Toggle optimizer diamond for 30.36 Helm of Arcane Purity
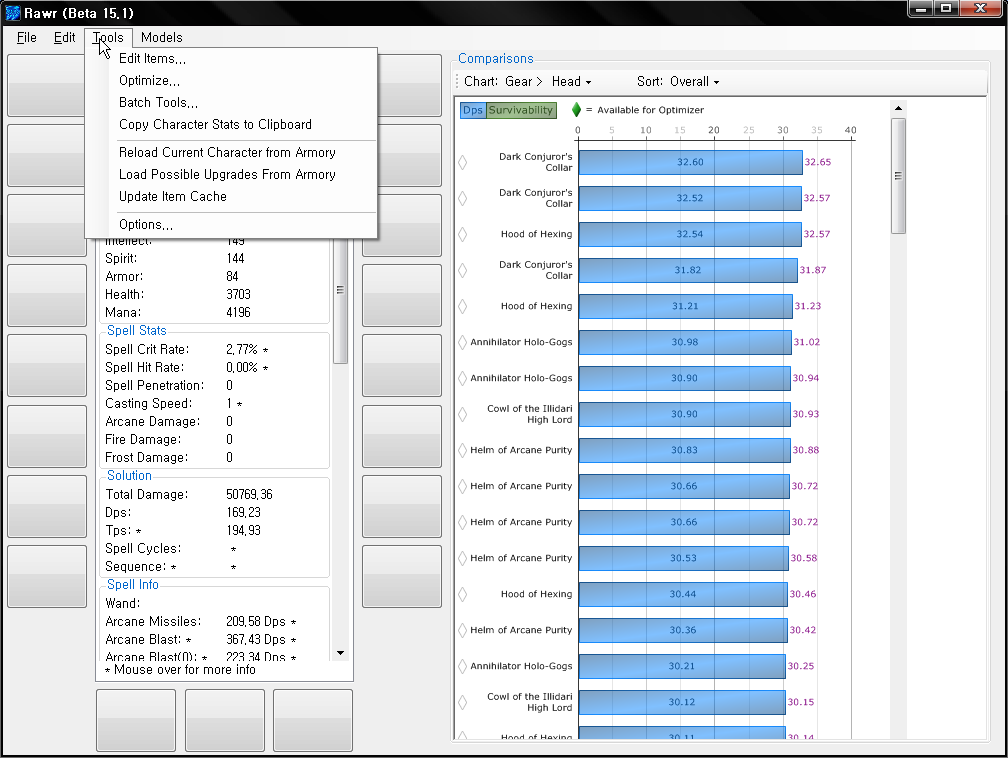The image size is (1008, 758). [462, 630]
